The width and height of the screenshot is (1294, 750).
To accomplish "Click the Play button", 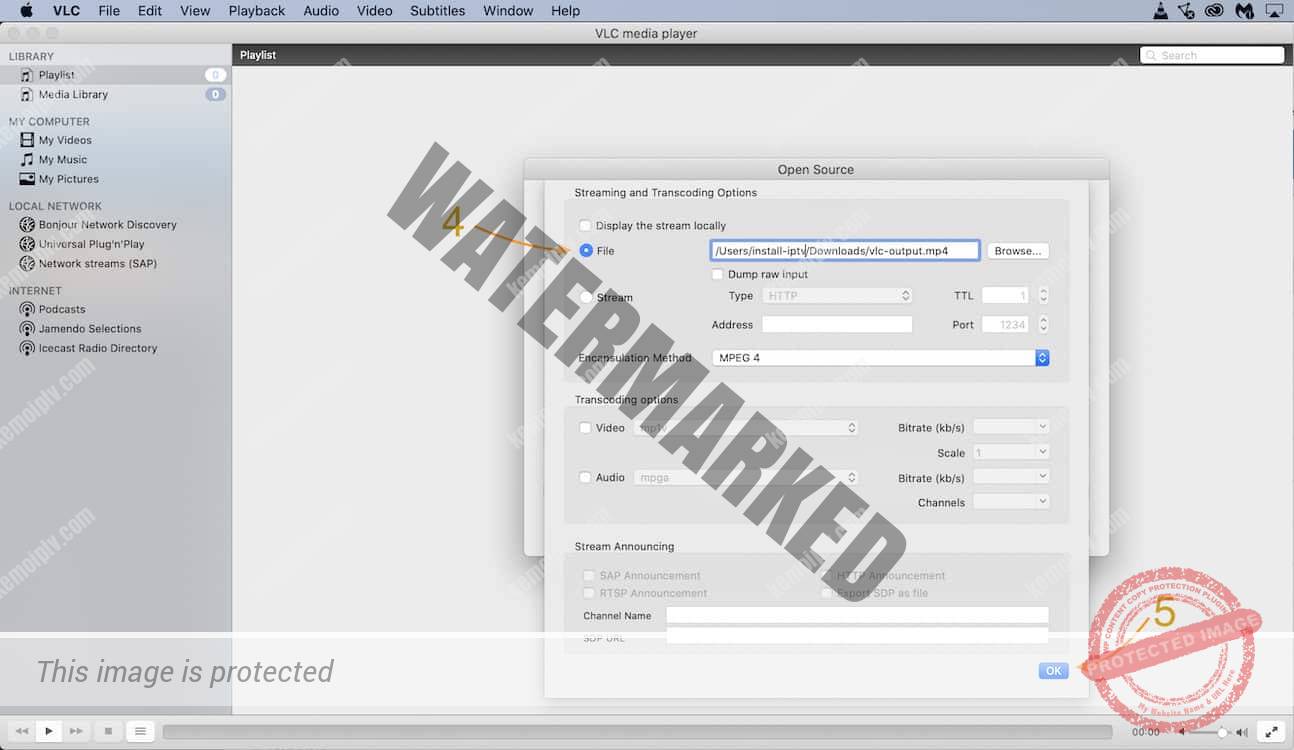I will (48, 732).
